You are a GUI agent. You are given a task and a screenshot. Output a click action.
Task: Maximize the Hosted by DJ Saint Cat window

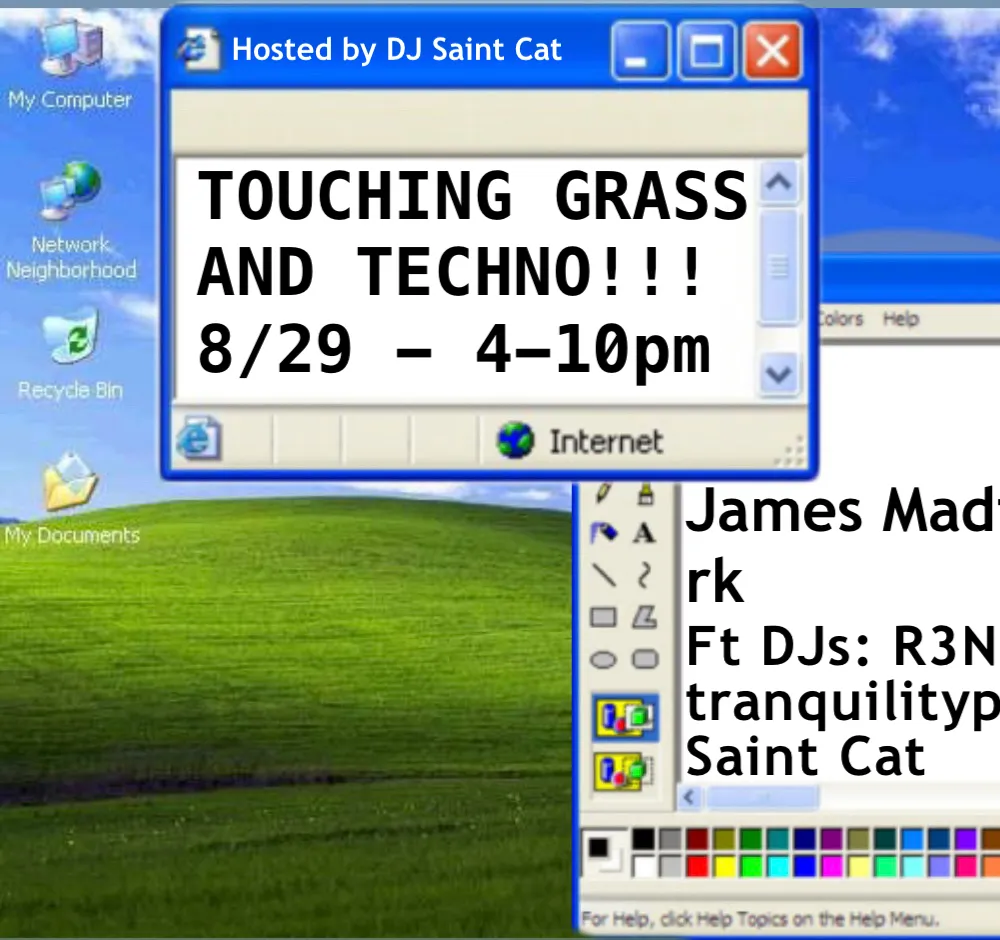(707, 51)
